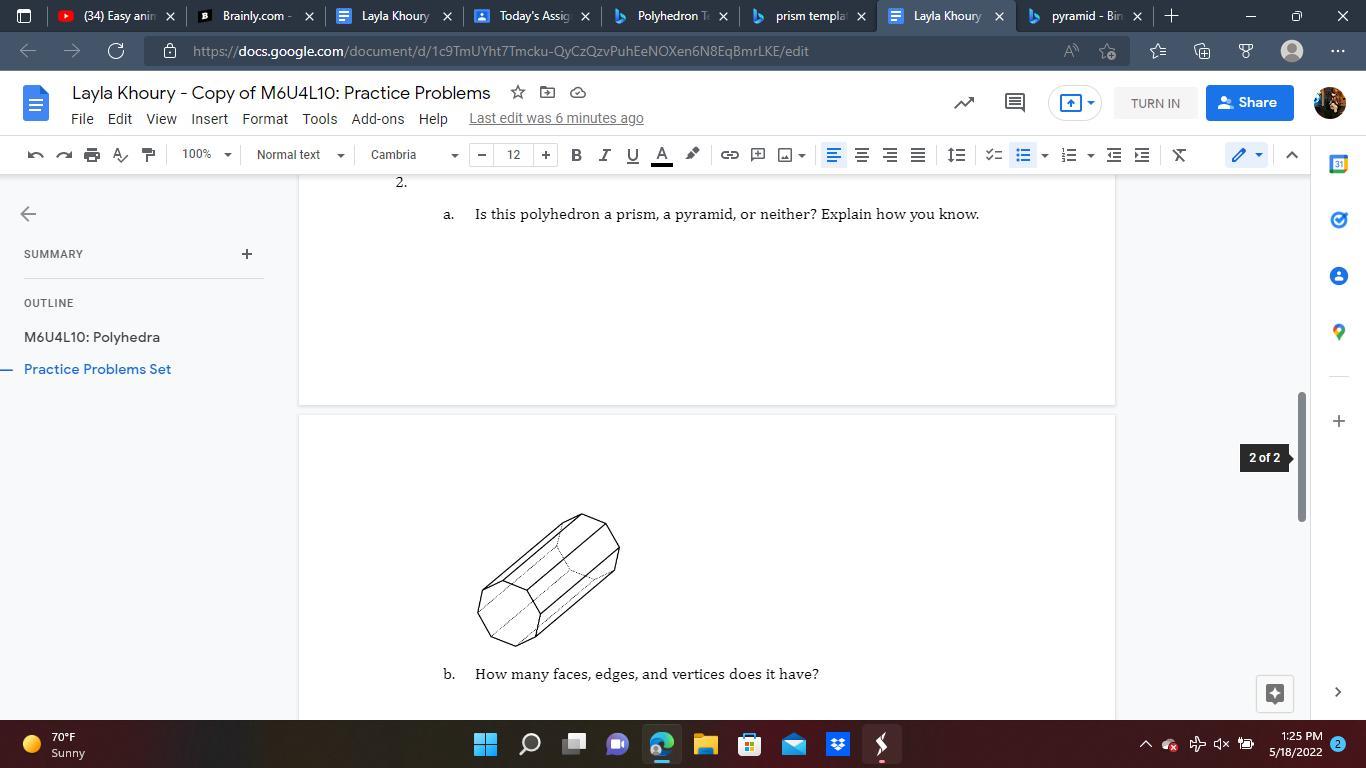Open the Insert menu

[x=209, y=119]
